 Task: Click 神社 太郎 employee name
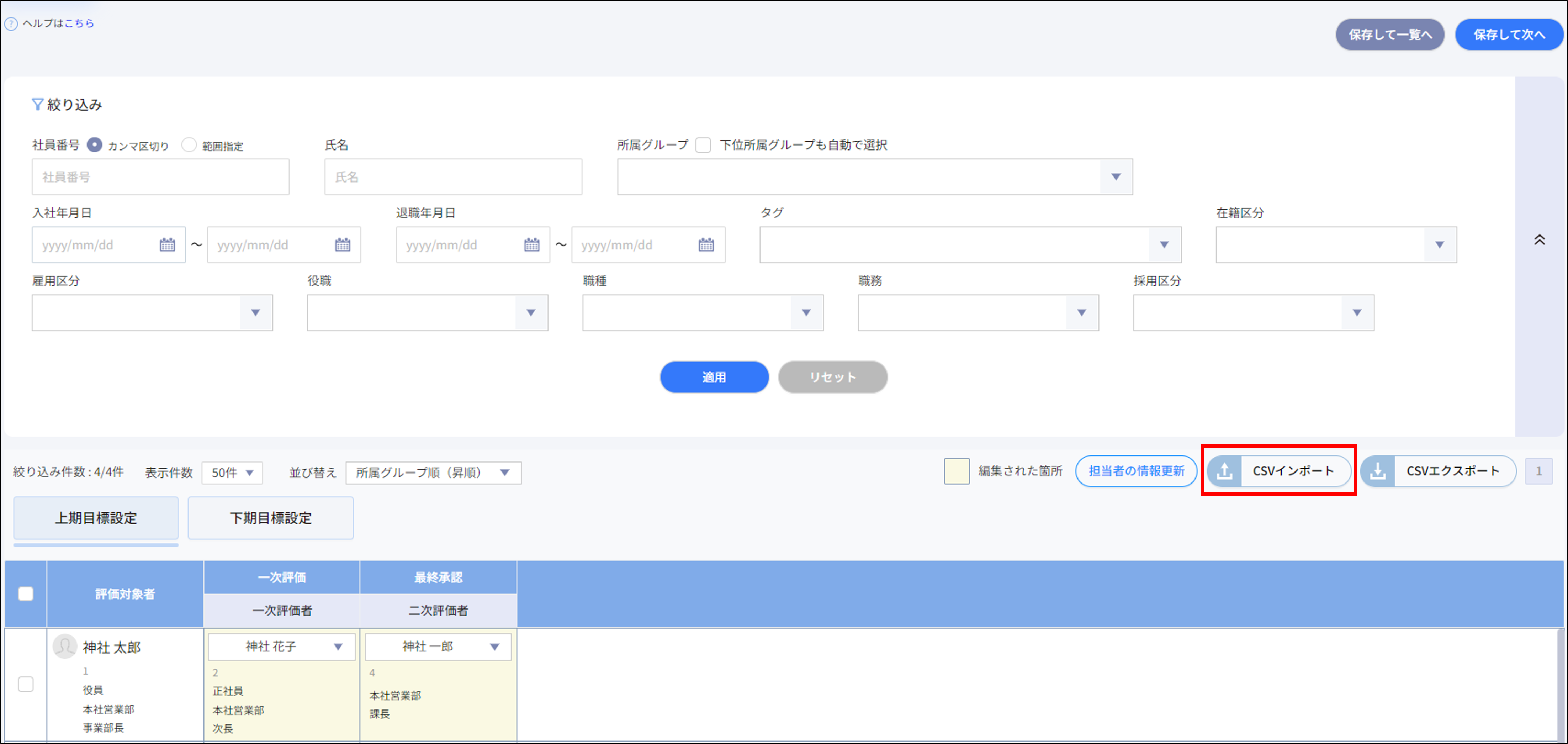(111, 647)
